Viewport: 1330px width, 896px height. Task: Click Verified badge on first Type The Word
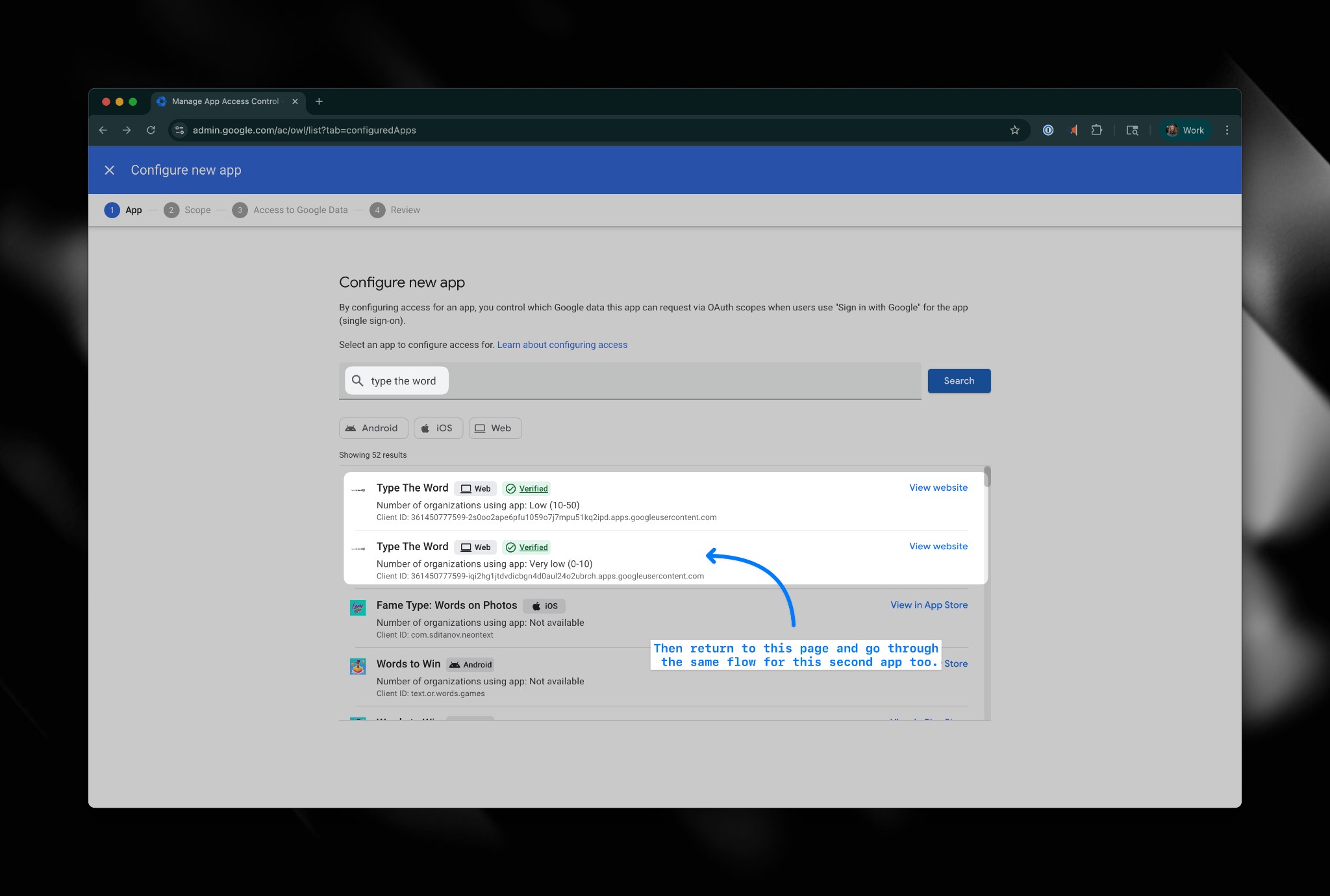coord(527,488)
